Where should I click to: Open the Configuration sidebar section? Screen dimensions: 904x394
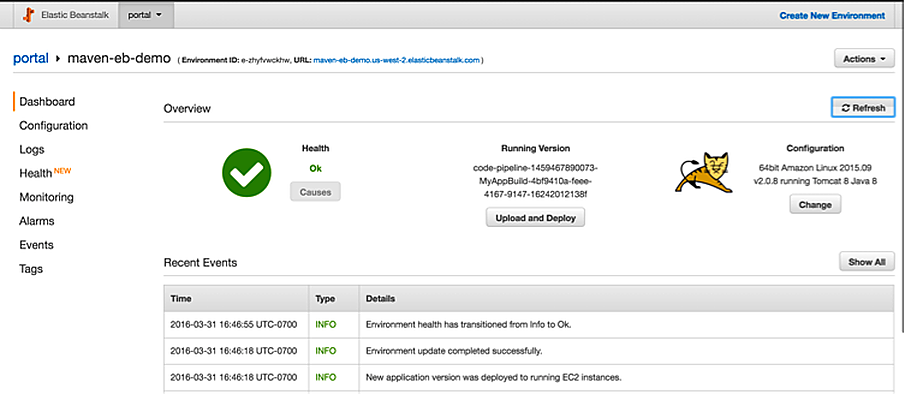click(x=54, y=126)
